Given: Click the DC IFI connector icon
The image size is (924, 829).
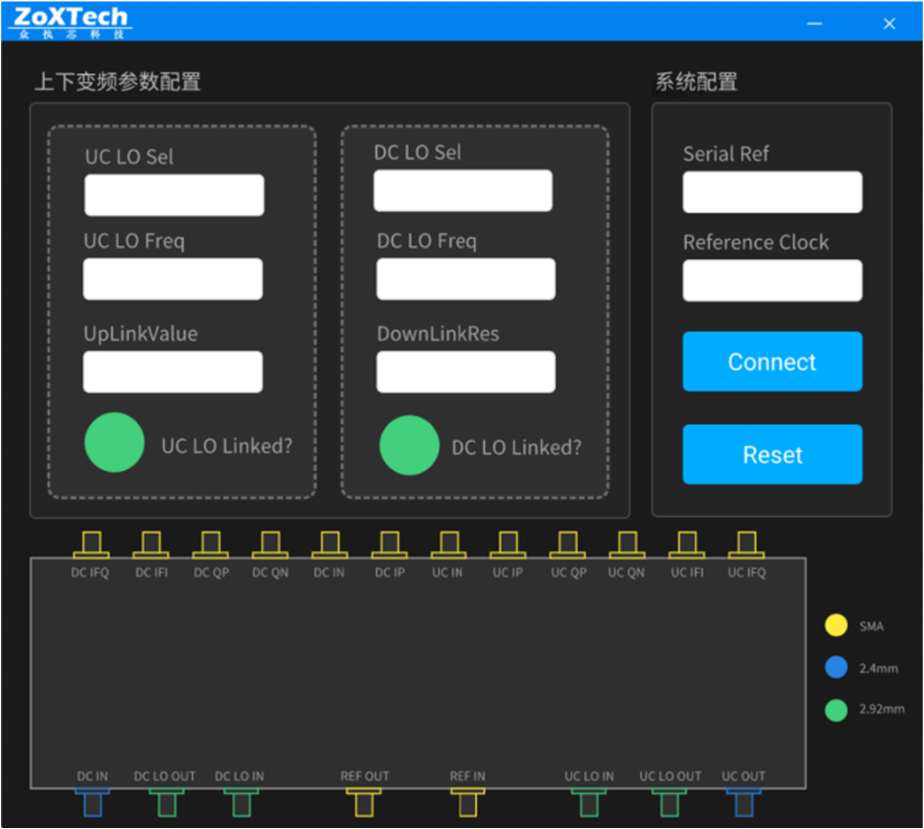Looking at the screenshot, I should [151, 544].
